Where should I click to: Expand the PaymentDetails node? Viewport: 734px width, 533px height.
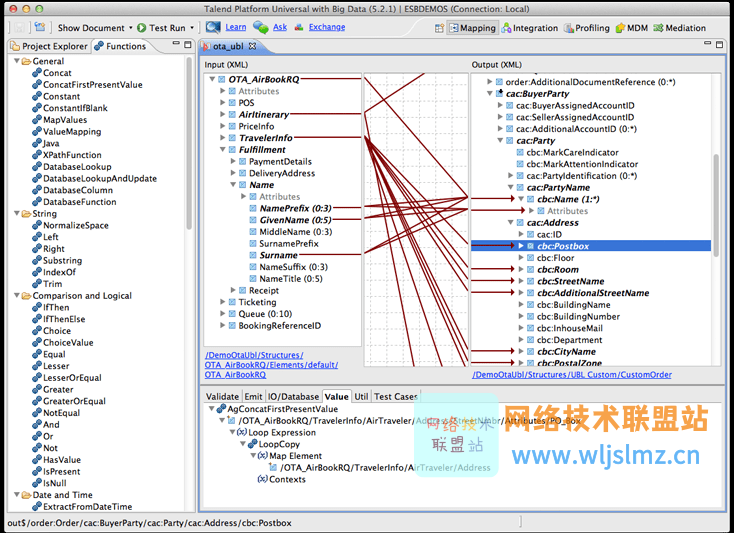pos(233,161)
